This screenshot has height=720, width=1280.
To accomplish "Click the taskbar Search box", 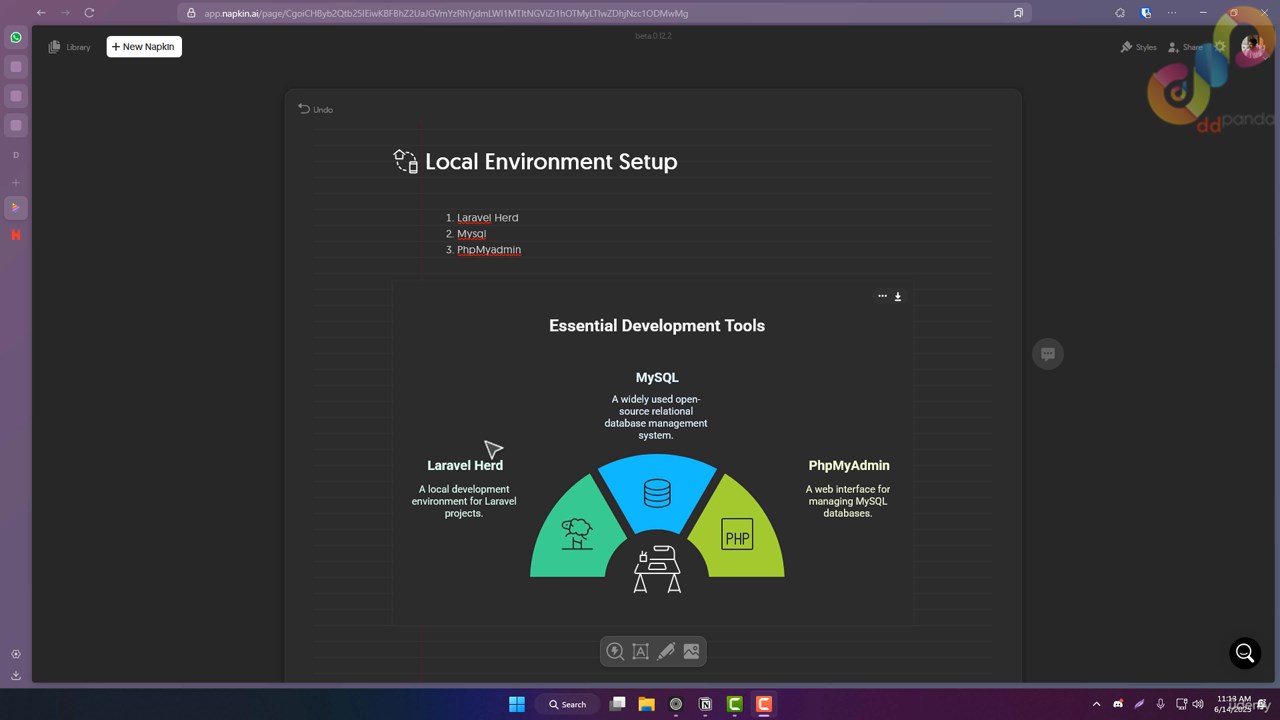I will [x=568, y=704].
